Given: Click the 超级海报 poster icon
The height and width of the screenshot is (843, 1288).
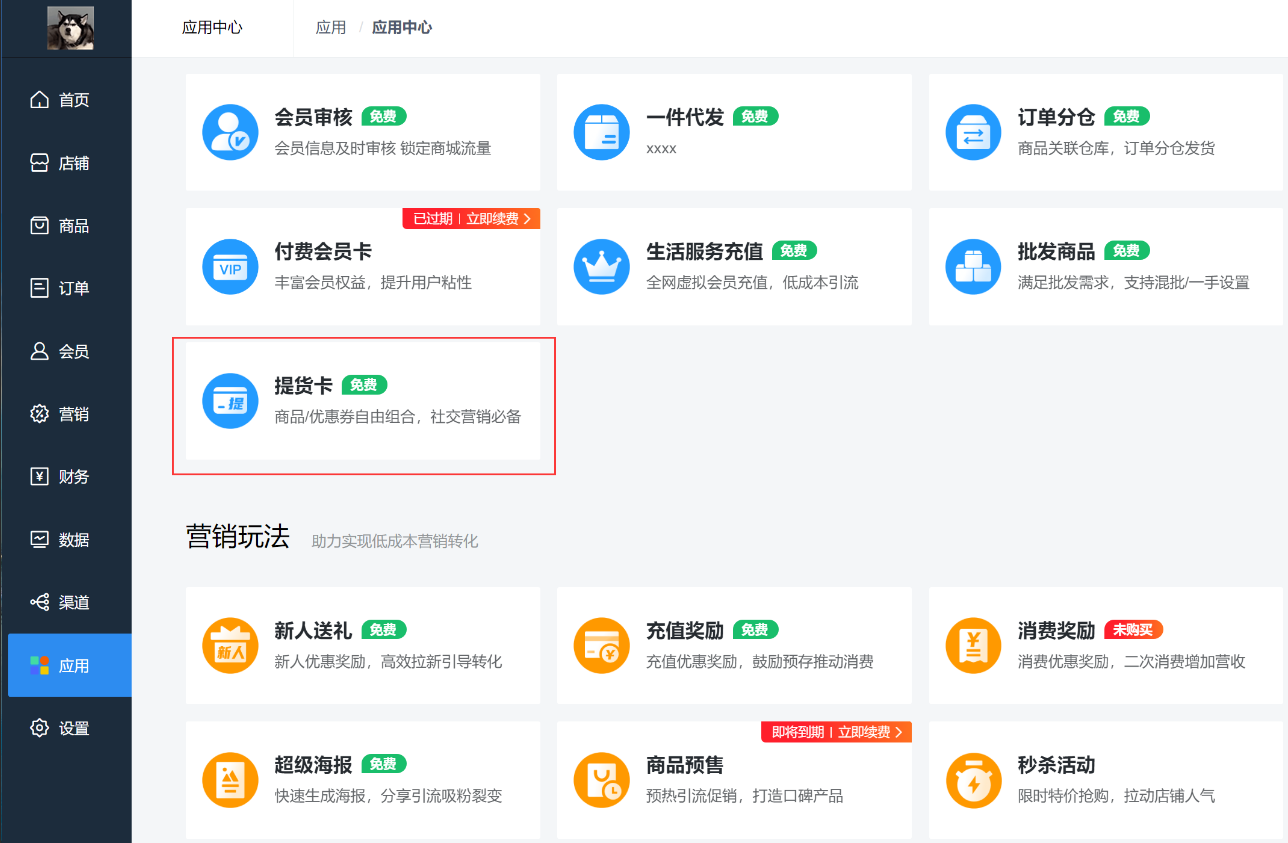Looking at the screenshot, I should tap(230, 780).
